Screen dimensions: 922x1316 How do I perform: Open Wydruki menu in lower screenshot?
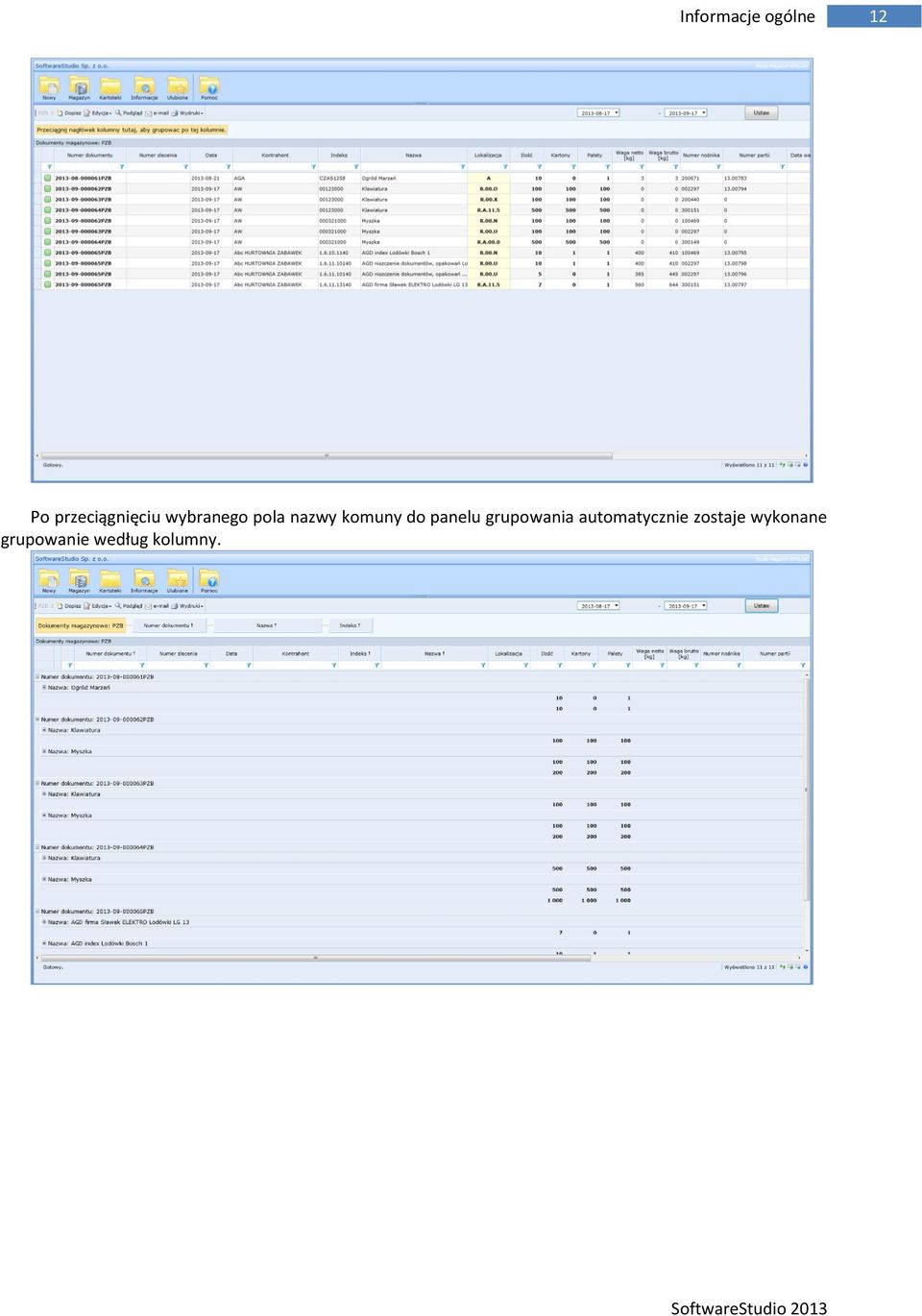188,606
